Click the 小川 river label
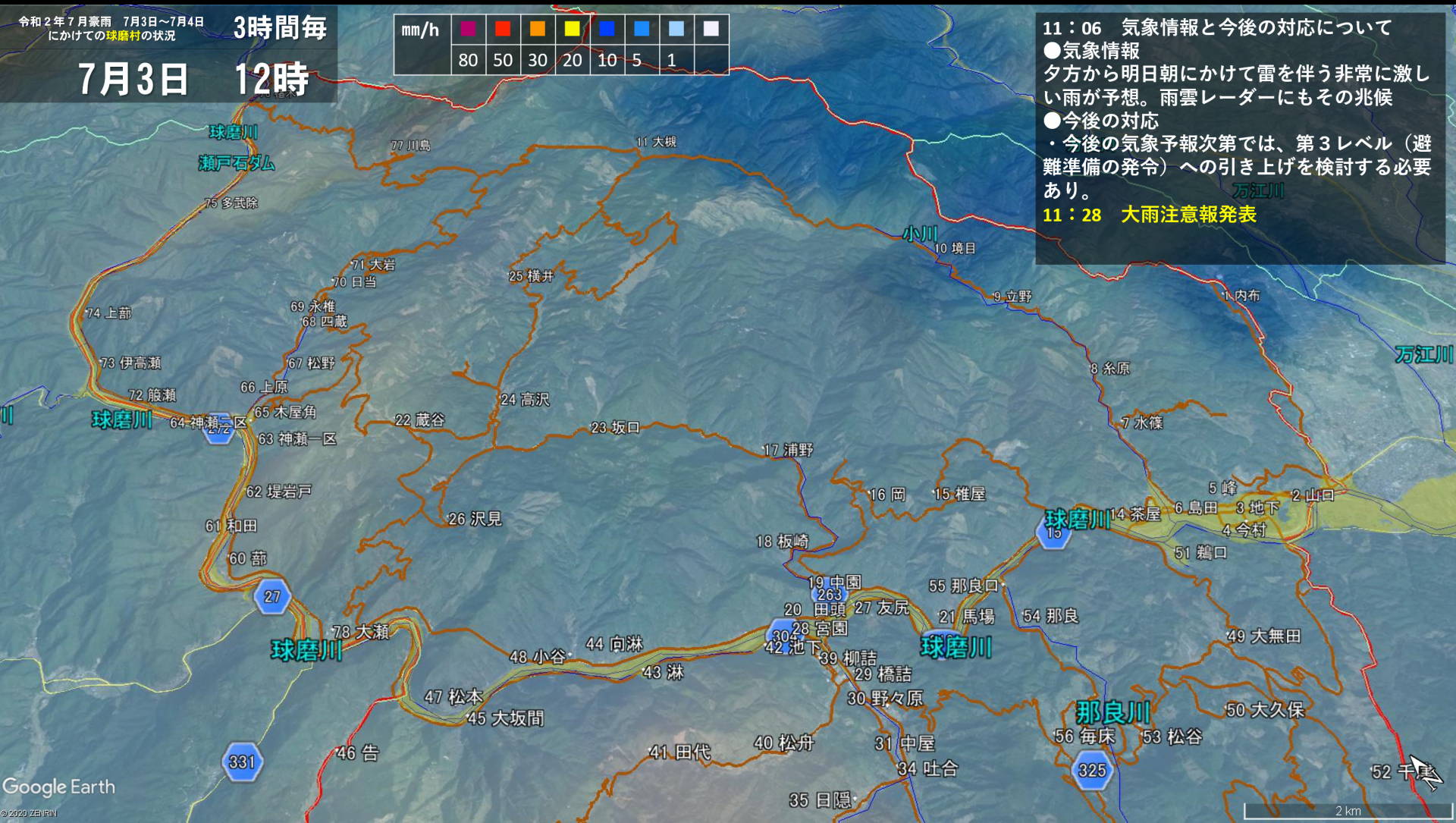Screen dimensions: 1456x823 coord(920,234)
